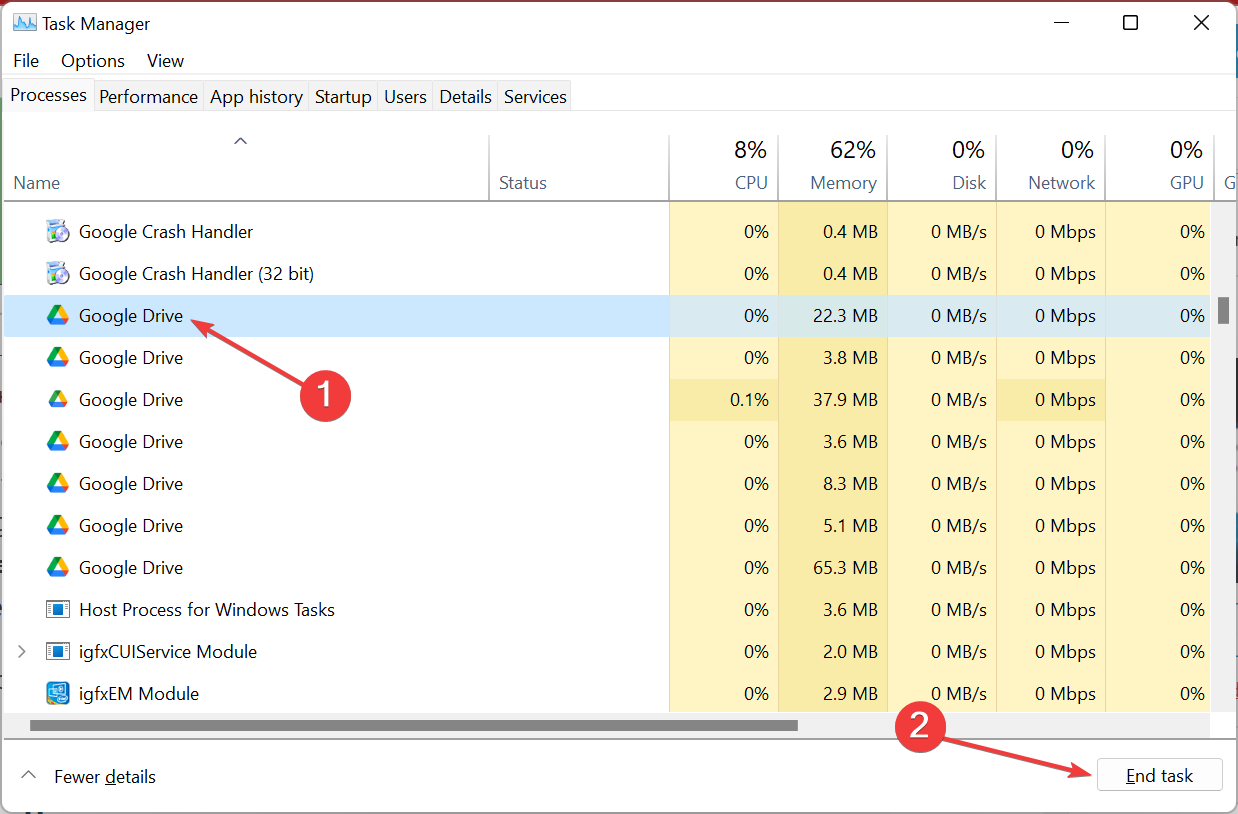Sort by the GPU column header
This screenshot has width=1238, height=814.
[1159, 167]
